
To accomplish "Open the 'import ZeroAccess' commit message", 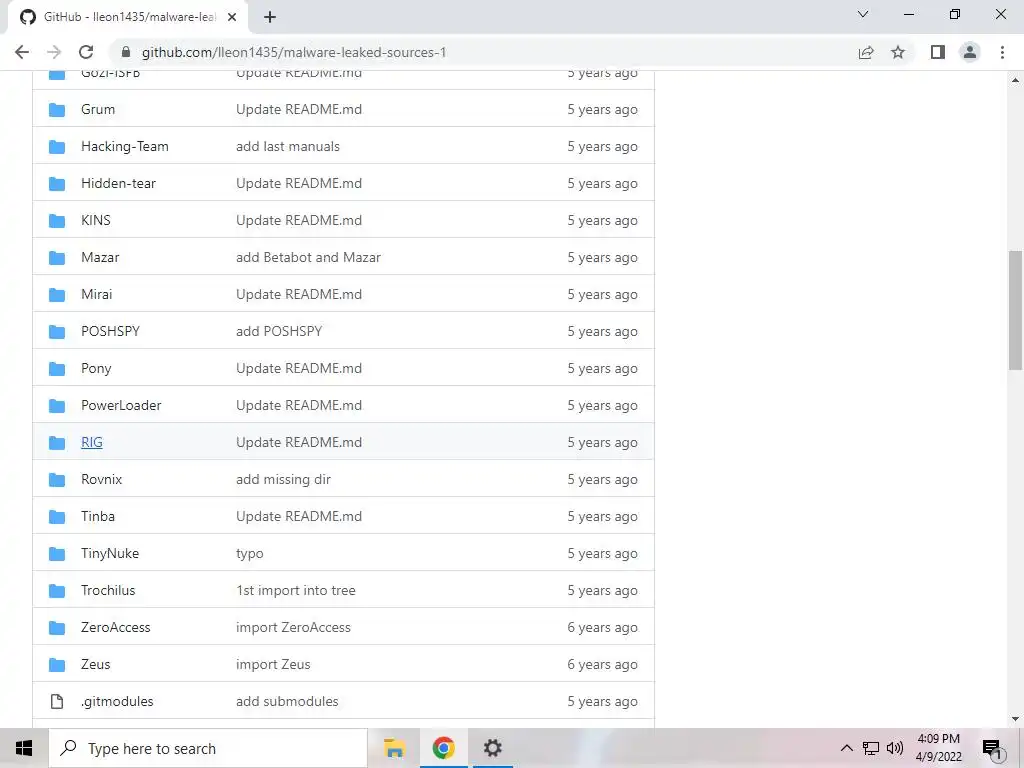I will point(293,628).
